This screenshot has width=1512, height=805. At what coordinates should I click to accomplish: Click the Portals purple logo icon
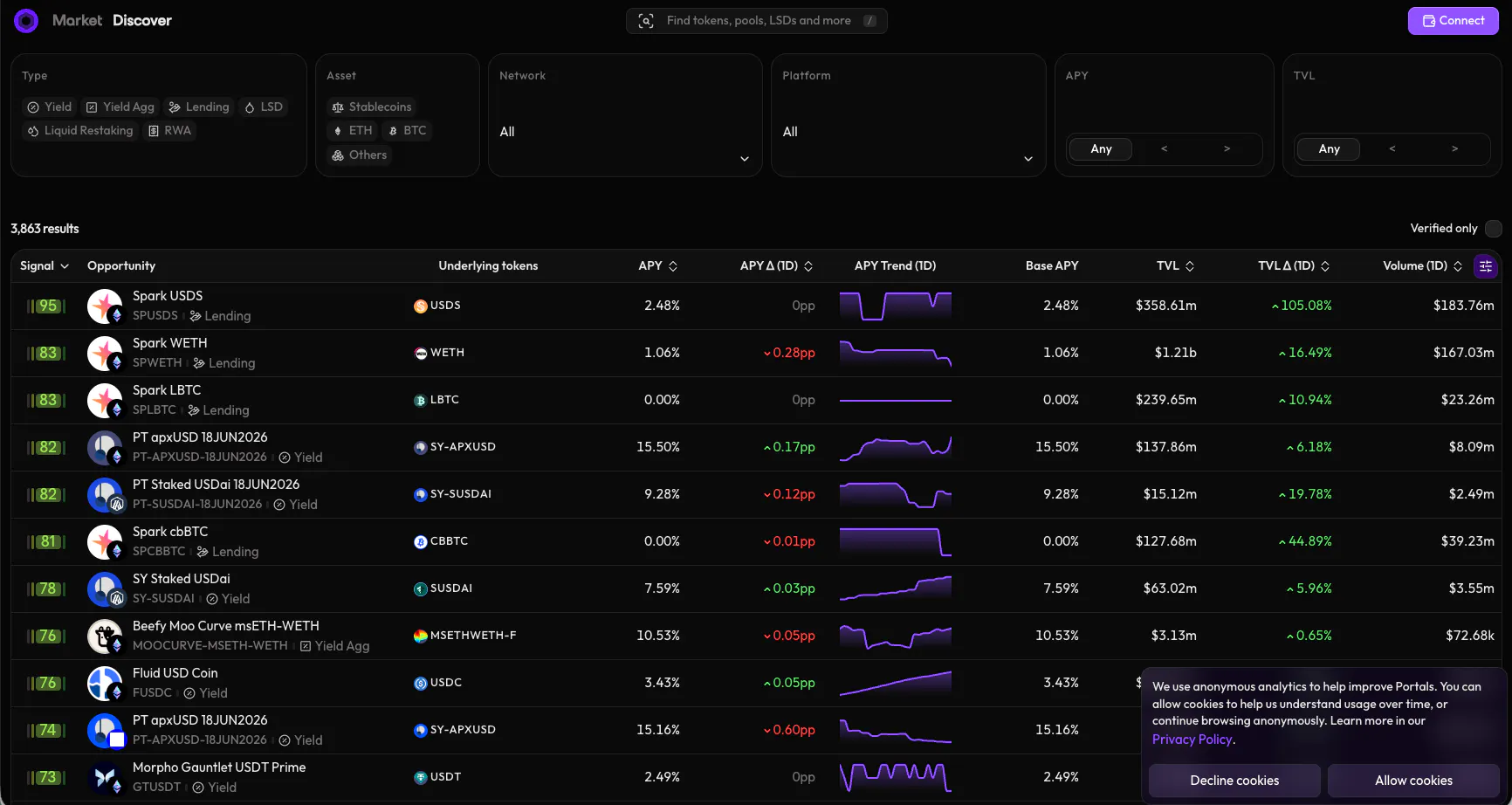click(26, 20)
